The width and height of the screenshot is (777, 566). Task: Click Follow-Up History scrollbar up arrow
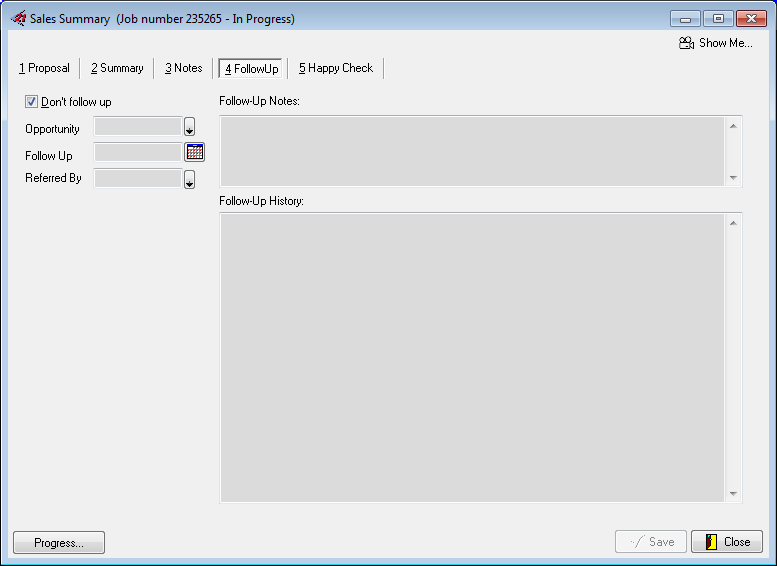point(733,223)
